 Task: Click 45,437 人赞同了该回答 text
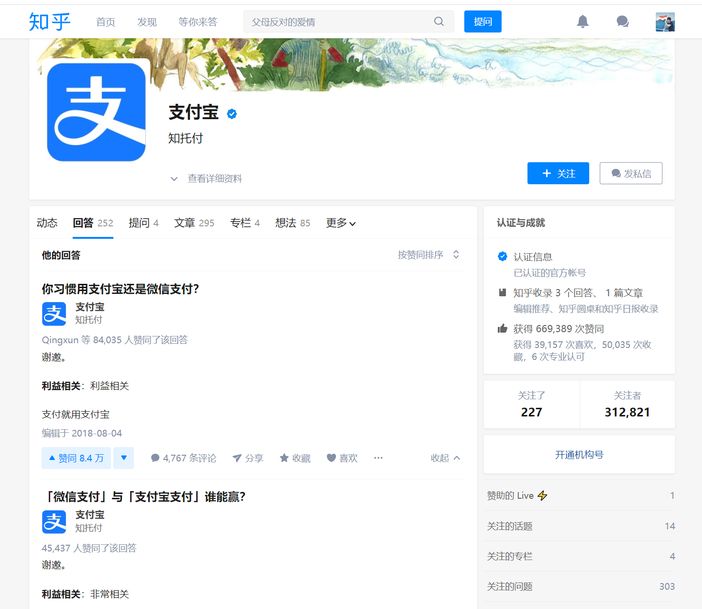pos(89,548)
